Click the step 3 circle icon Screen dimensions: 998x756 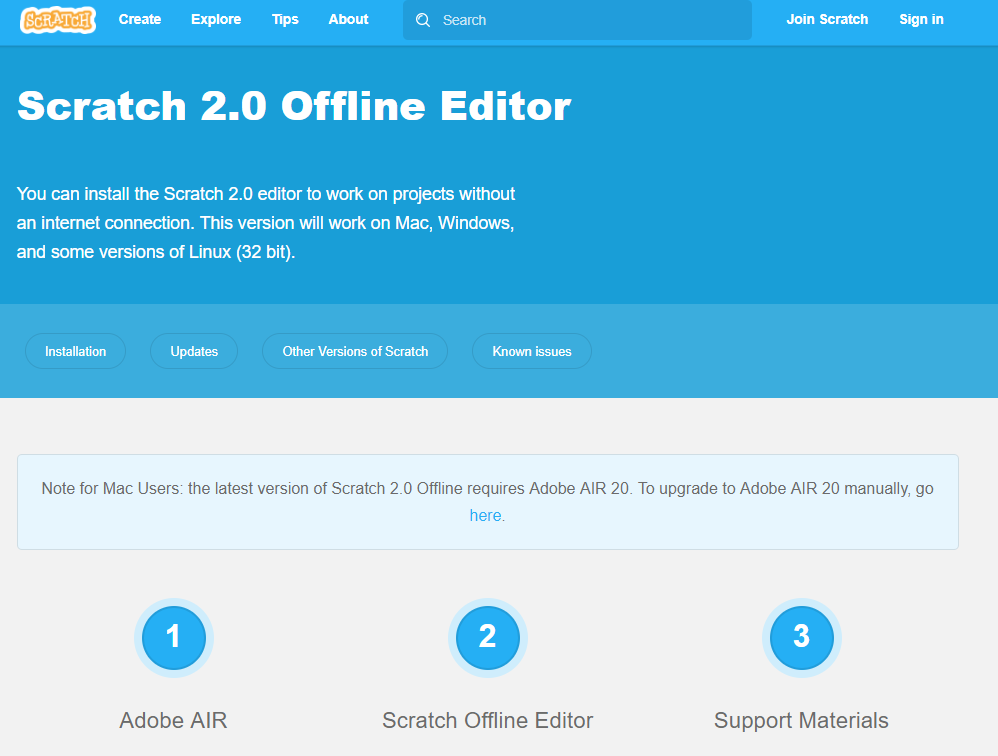pos(801,638)
